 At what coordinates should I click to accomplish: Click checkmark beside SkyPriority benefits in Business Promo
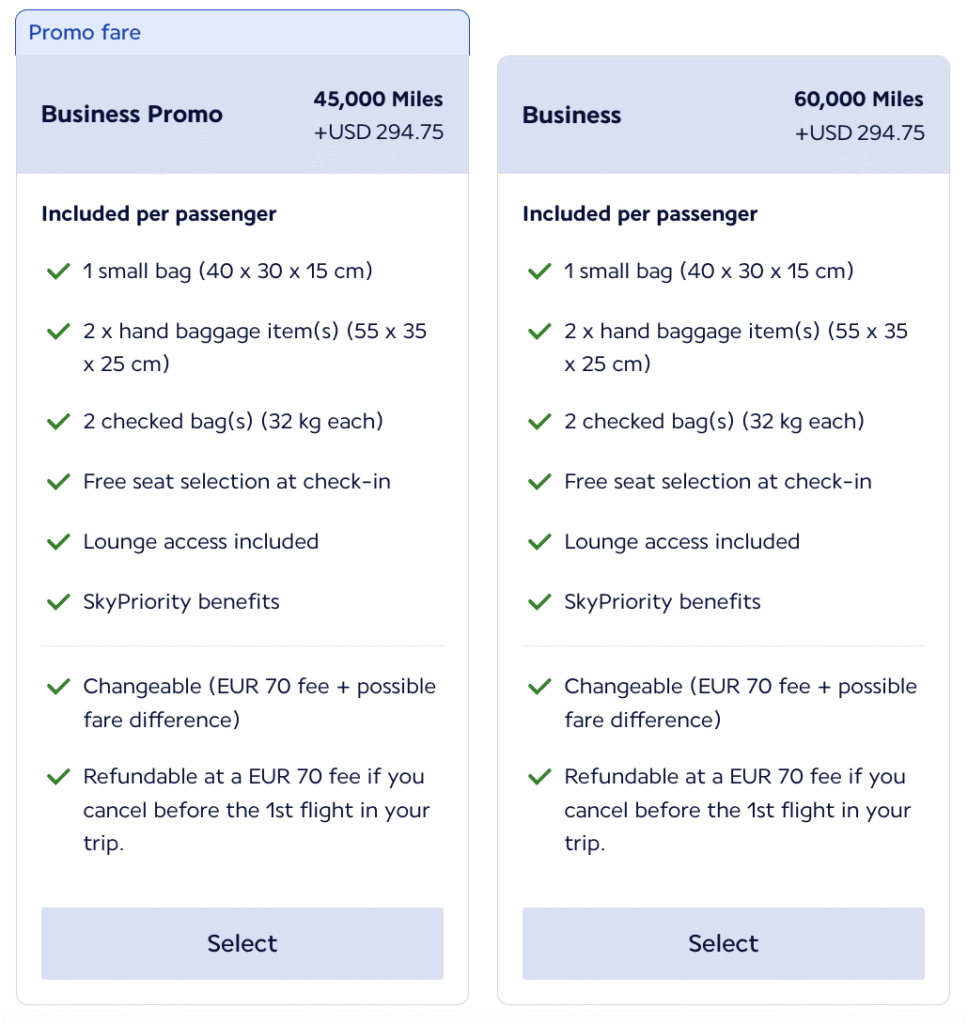click(58, 602)
